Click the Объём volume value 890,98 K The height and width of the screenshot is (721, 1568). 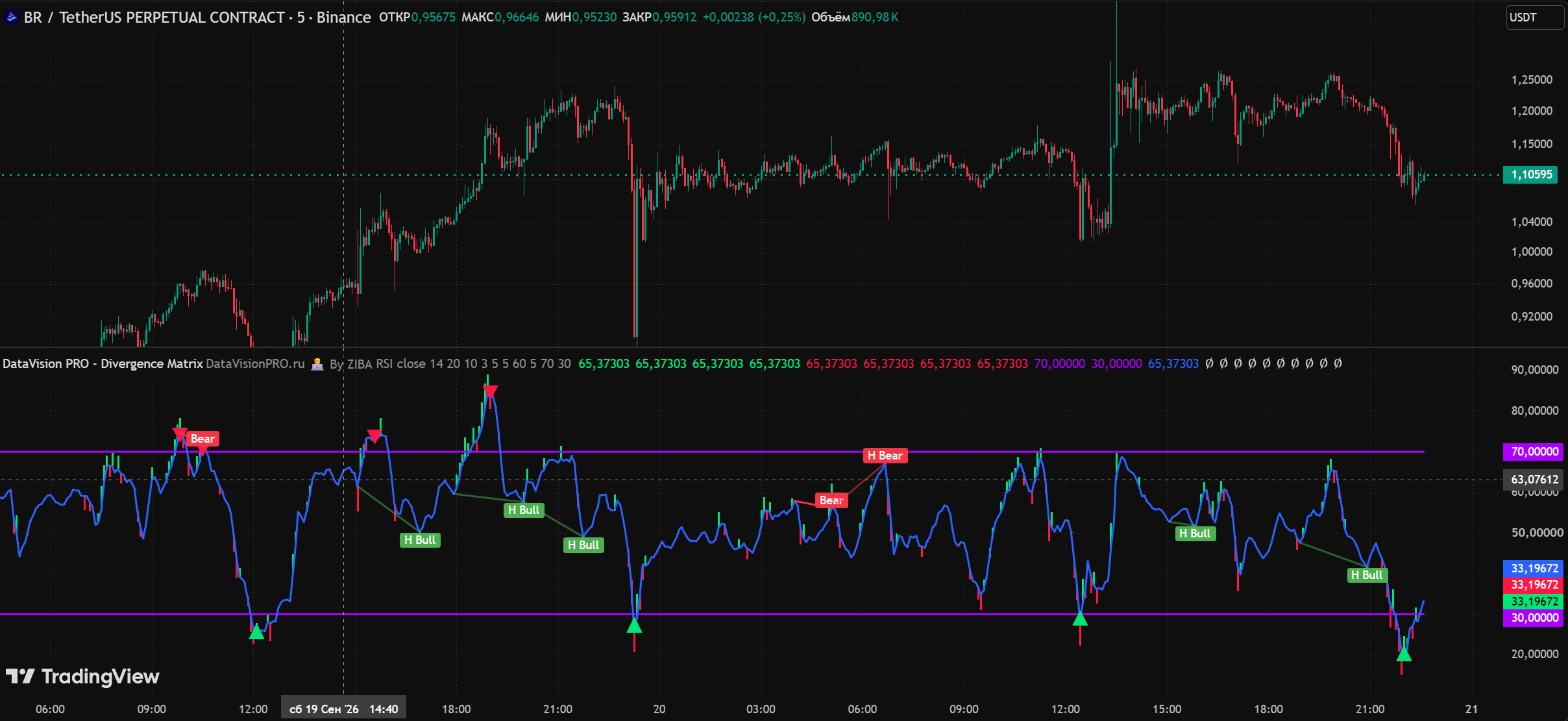(x=875, y=18)
